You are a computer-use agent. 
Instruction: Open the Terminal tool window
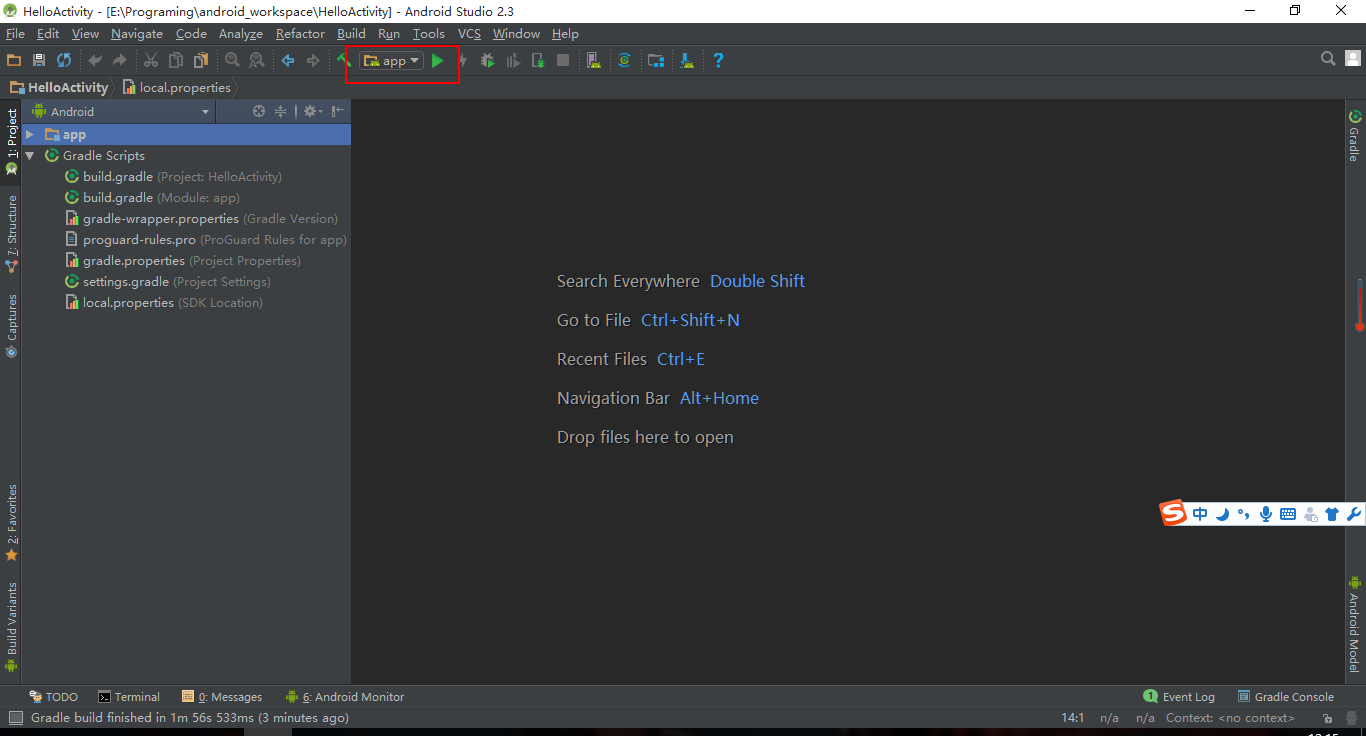tap(129, 697)
